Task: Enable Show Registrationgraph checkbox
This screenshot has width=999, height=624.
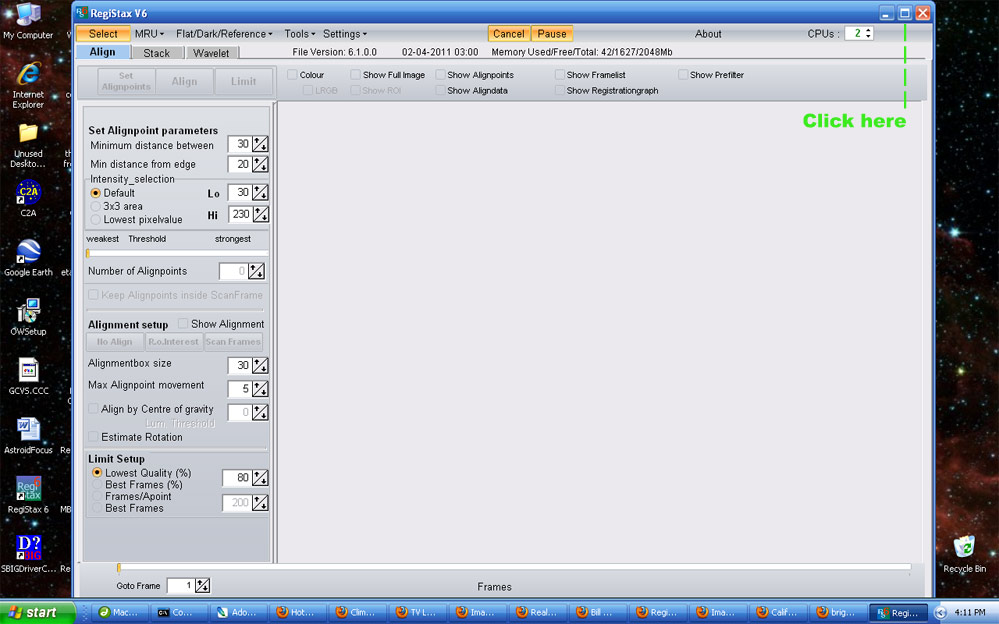Action: click(559, 91)
